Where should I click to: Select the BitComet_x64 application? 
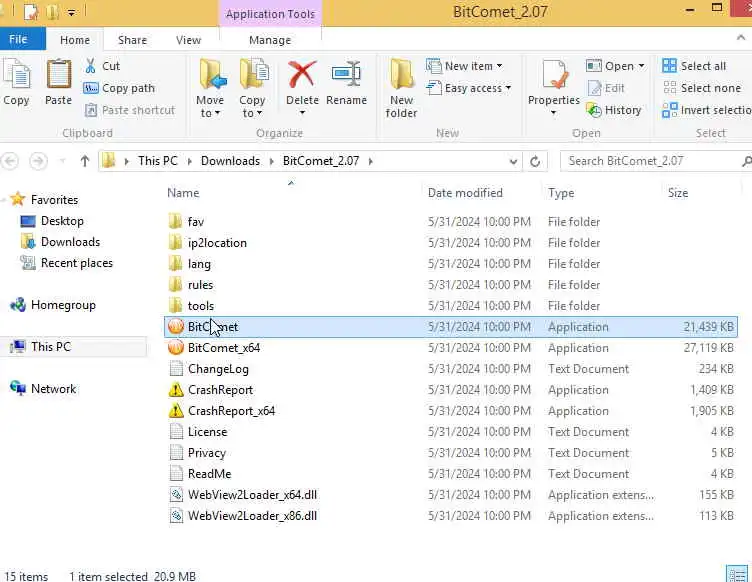click(223, 348)
